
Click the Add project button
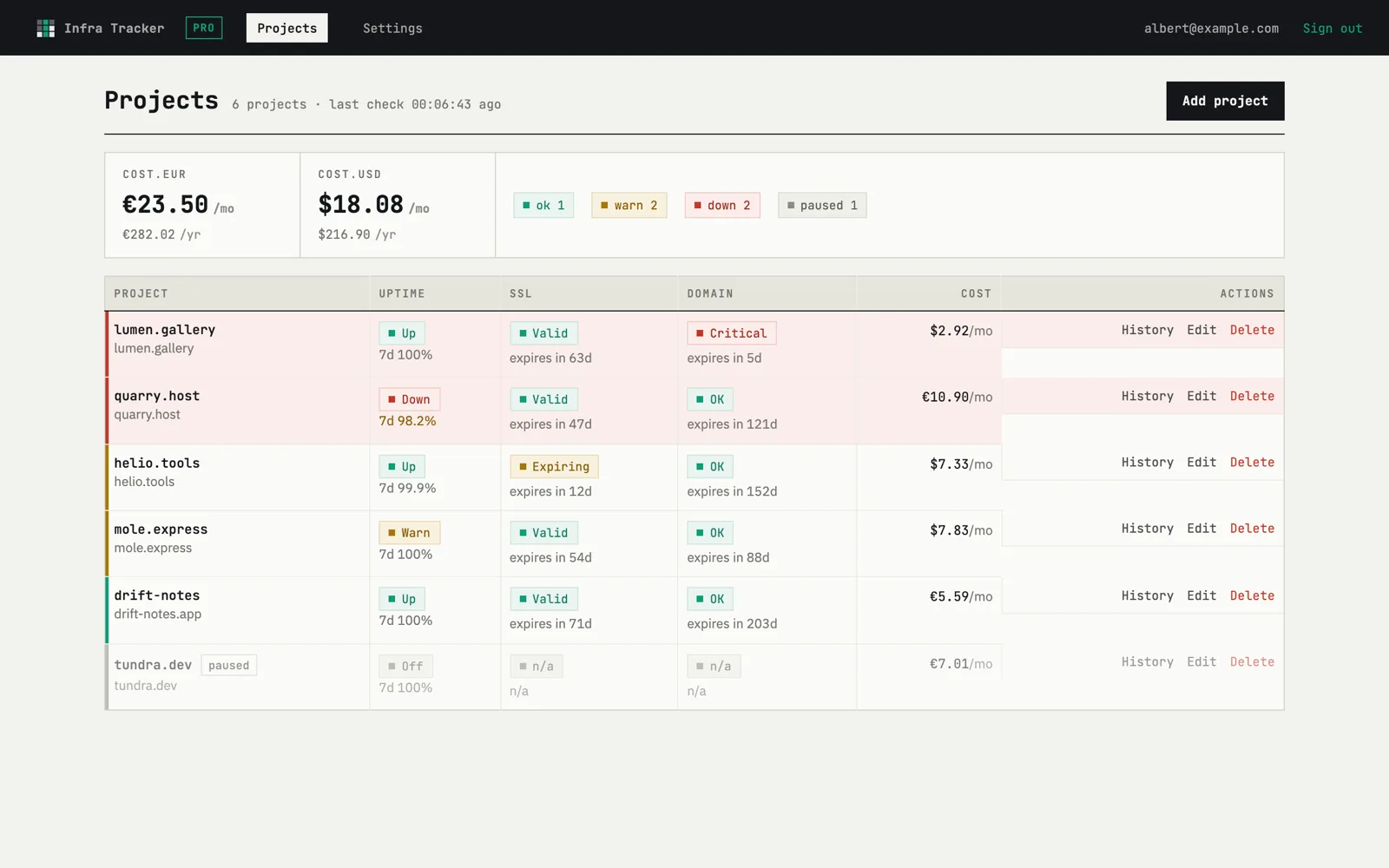point(1225,101)
